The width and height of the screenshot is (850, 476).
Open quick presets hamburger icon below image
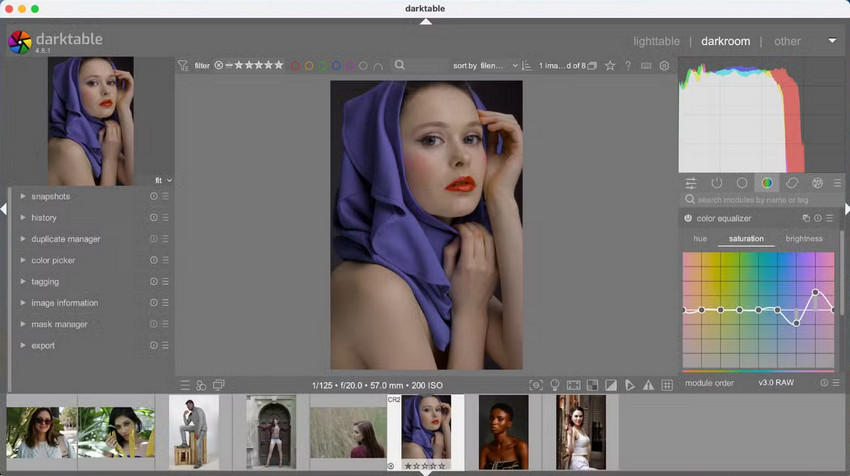185,385
